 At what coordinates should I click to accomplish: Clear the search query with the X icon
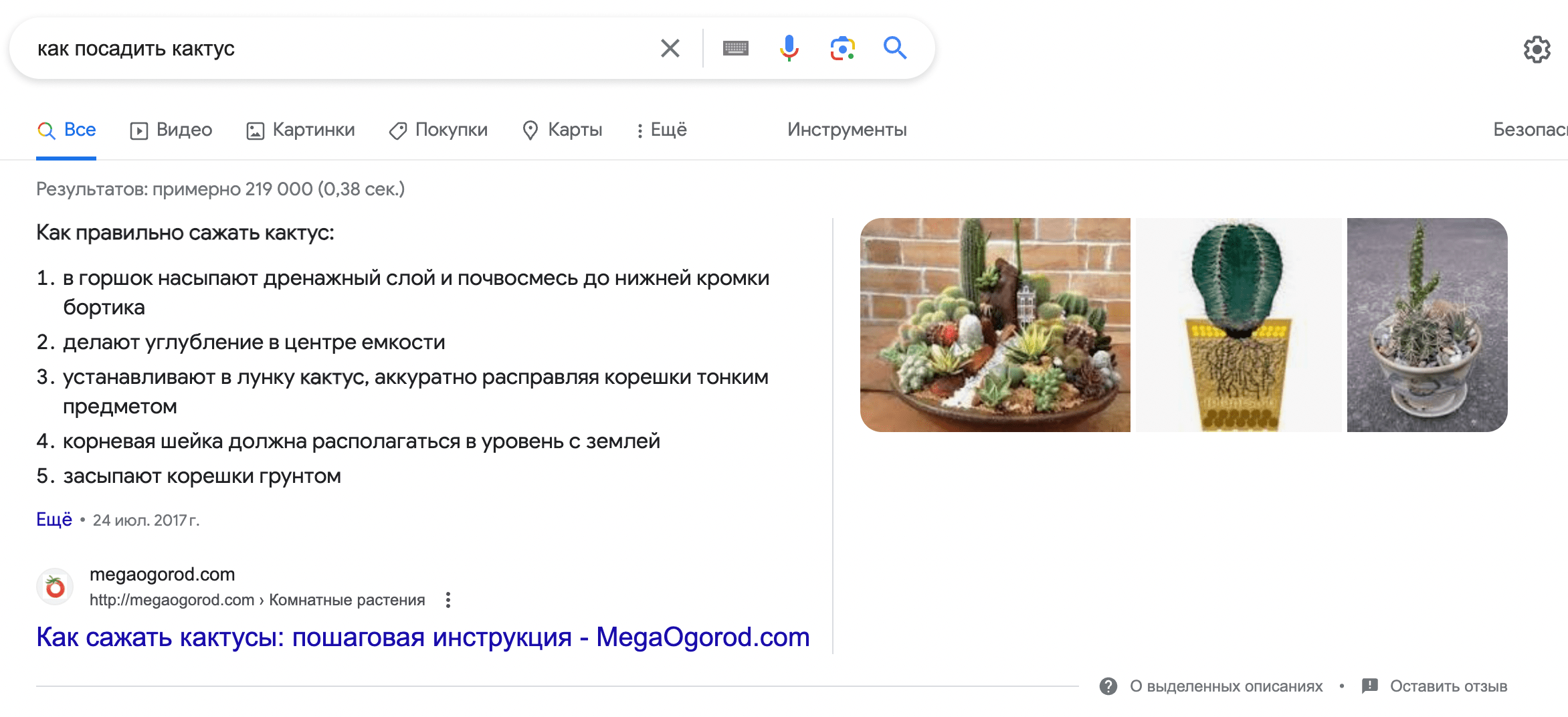coord(670,48)
